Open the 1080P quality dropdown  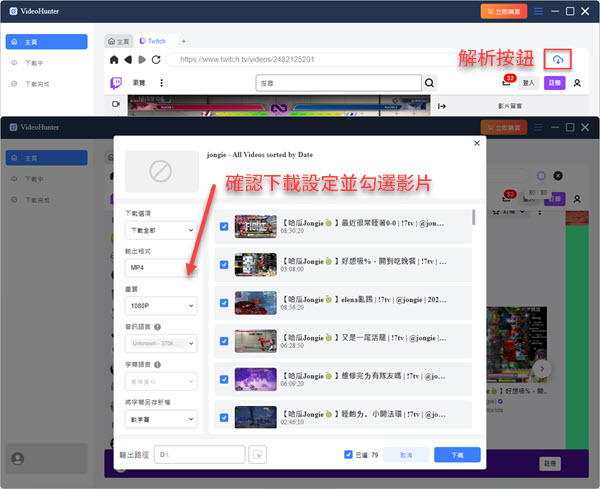click(x=161, y=306)
